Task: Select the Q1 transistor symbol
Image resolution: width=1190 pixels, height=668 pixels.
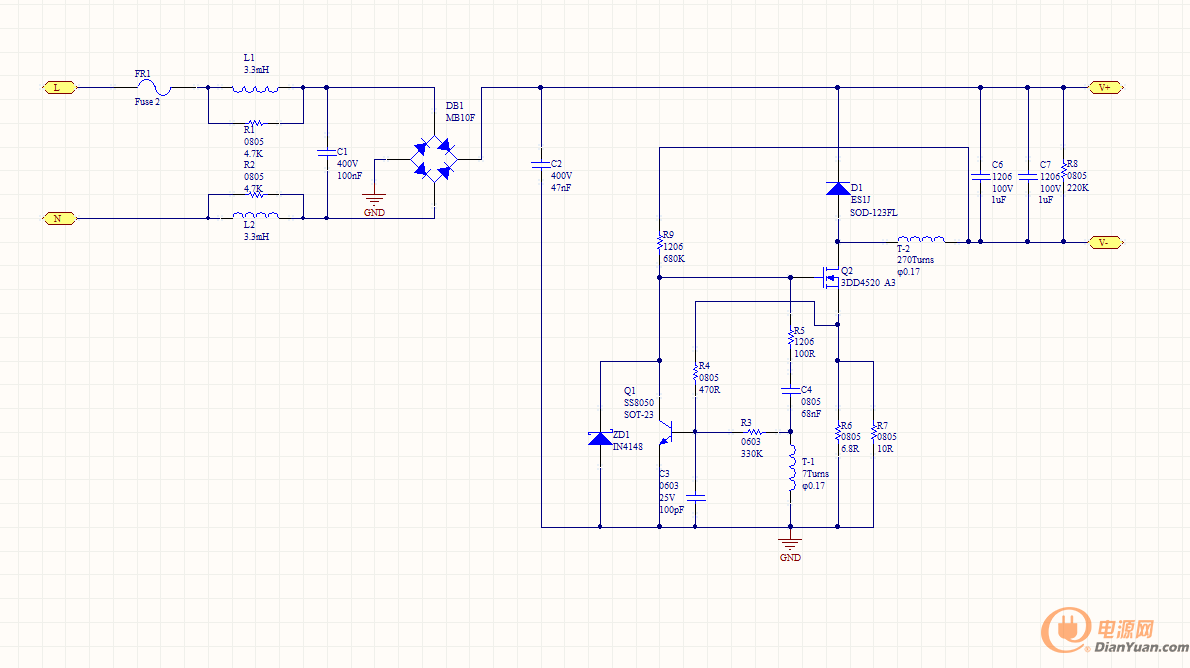Action: (x=666, y=432)
